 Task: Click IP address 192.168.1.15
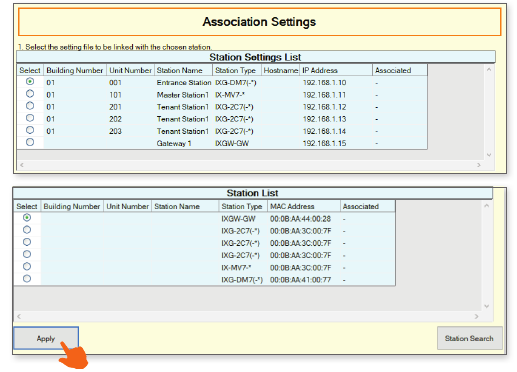point(324,143)
